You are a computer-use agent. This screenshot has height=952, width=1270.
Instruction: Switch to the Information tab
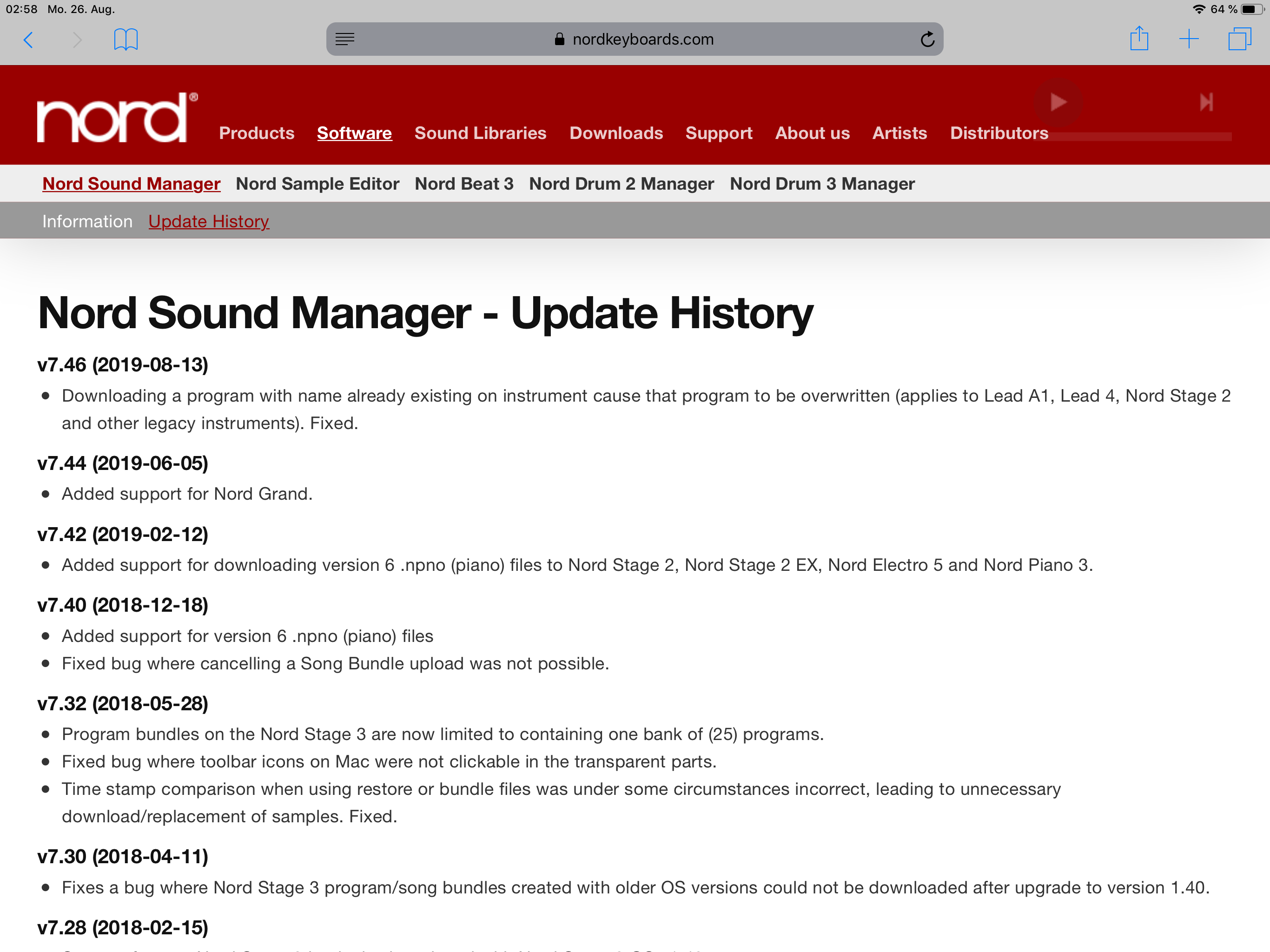coord(87,222)
